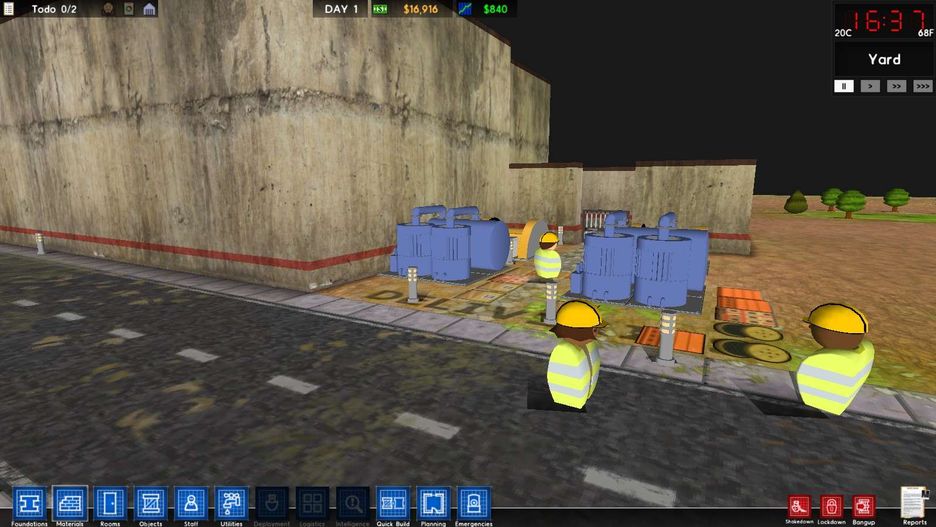The width and height of the screenshot is (936, 527).
Task: Click the greyed Intelligence magnifier icon
Action: pos(352,503)
